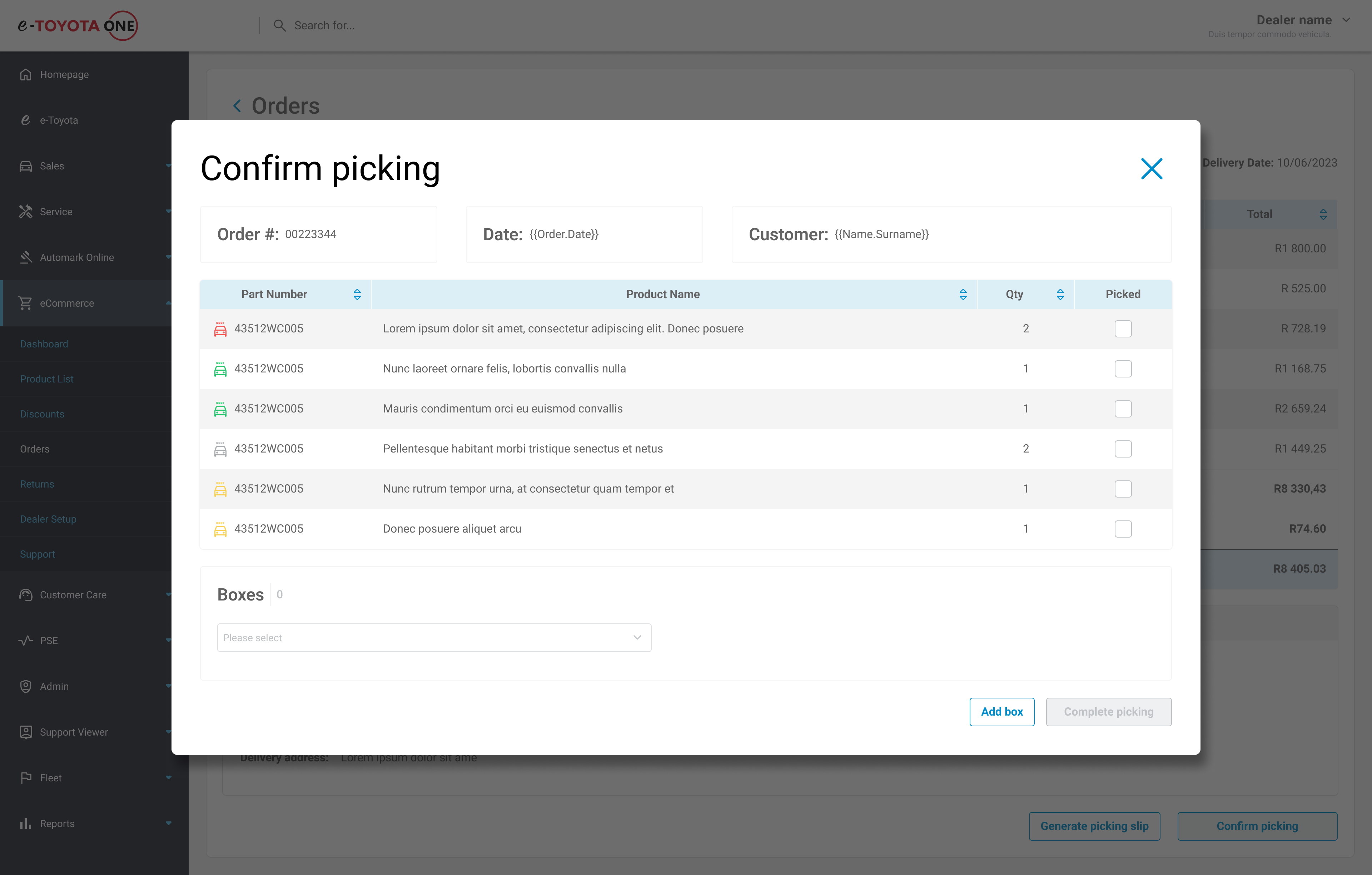Click the search magnifier icon
Image resolution: width=1372 pixels, height=875 pixels.
point(279,26)
